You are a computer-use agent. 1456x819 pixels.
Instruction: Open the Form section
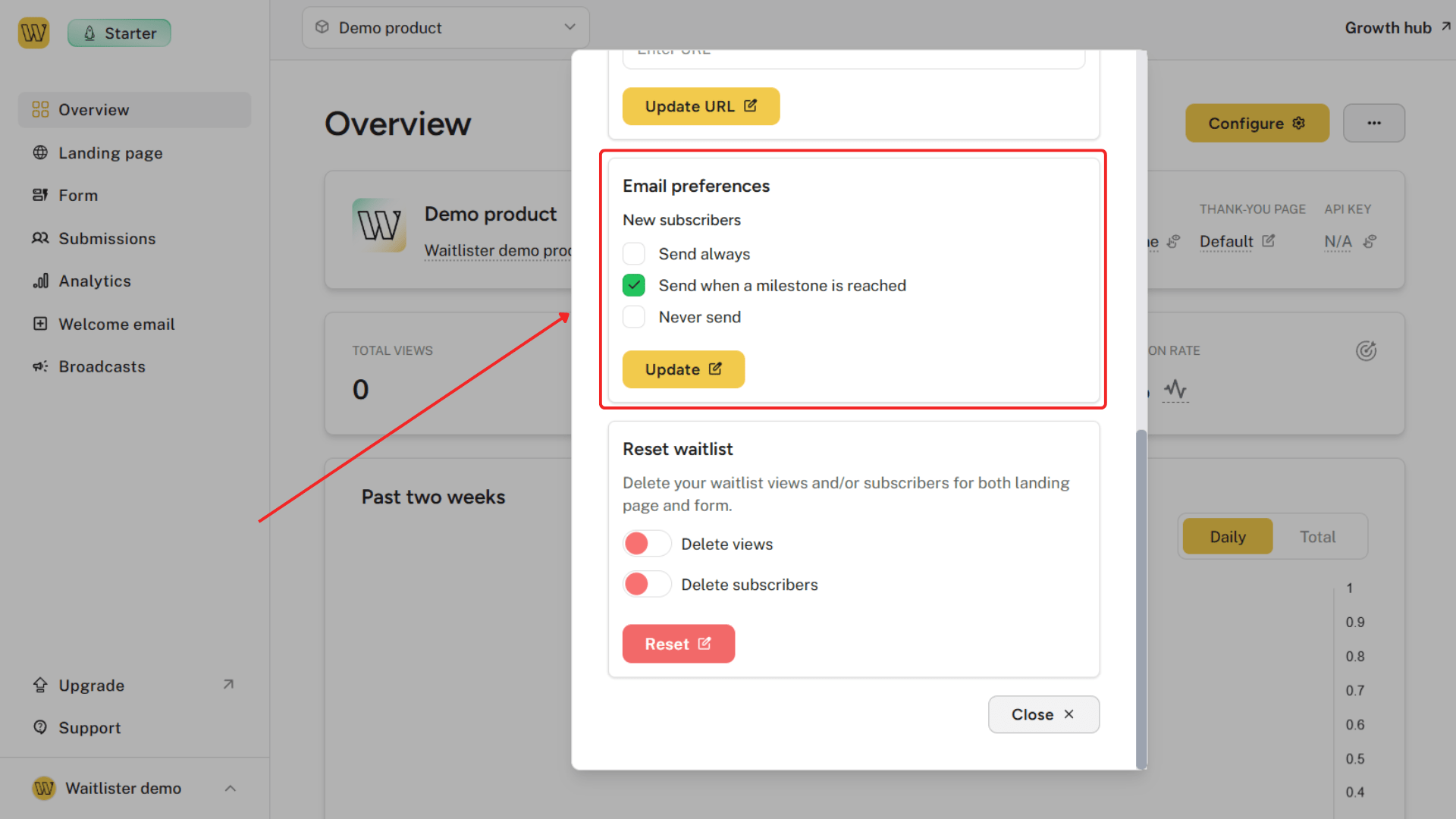[x=134, y=196]
